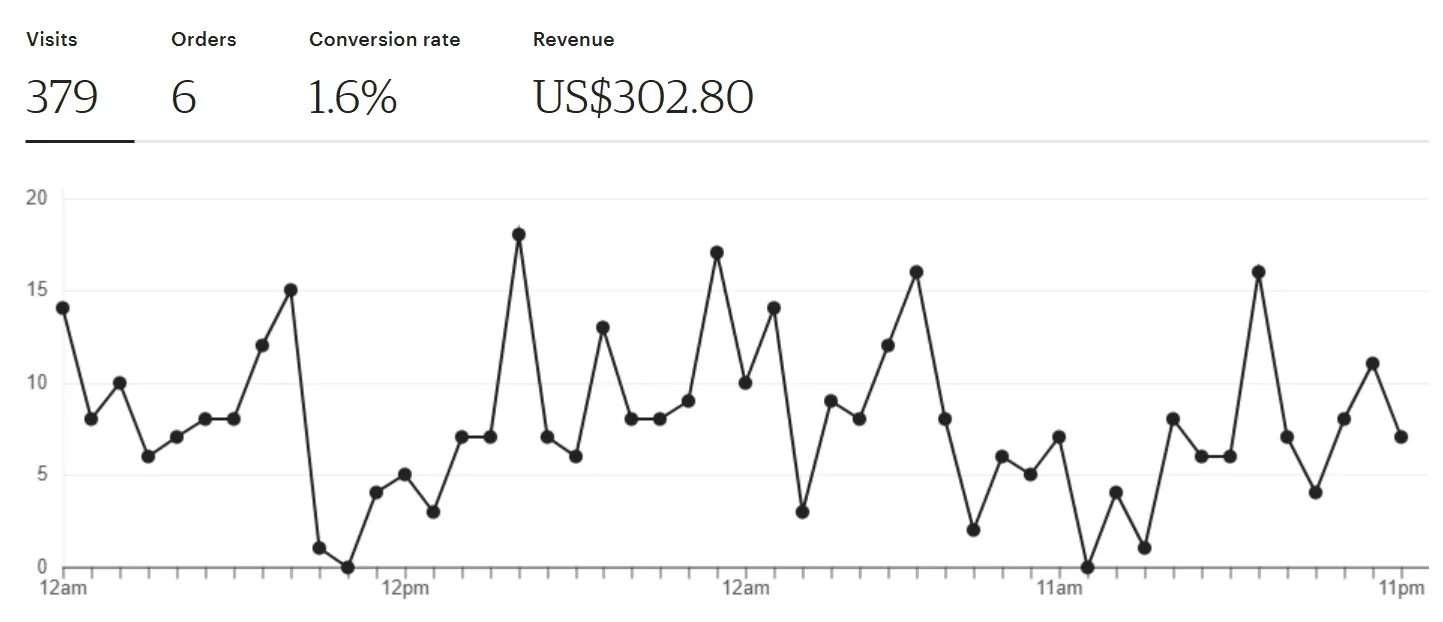Switch to the Visits tab
1443x622 pixels.
pyautogui.click(x=62, y=80)
